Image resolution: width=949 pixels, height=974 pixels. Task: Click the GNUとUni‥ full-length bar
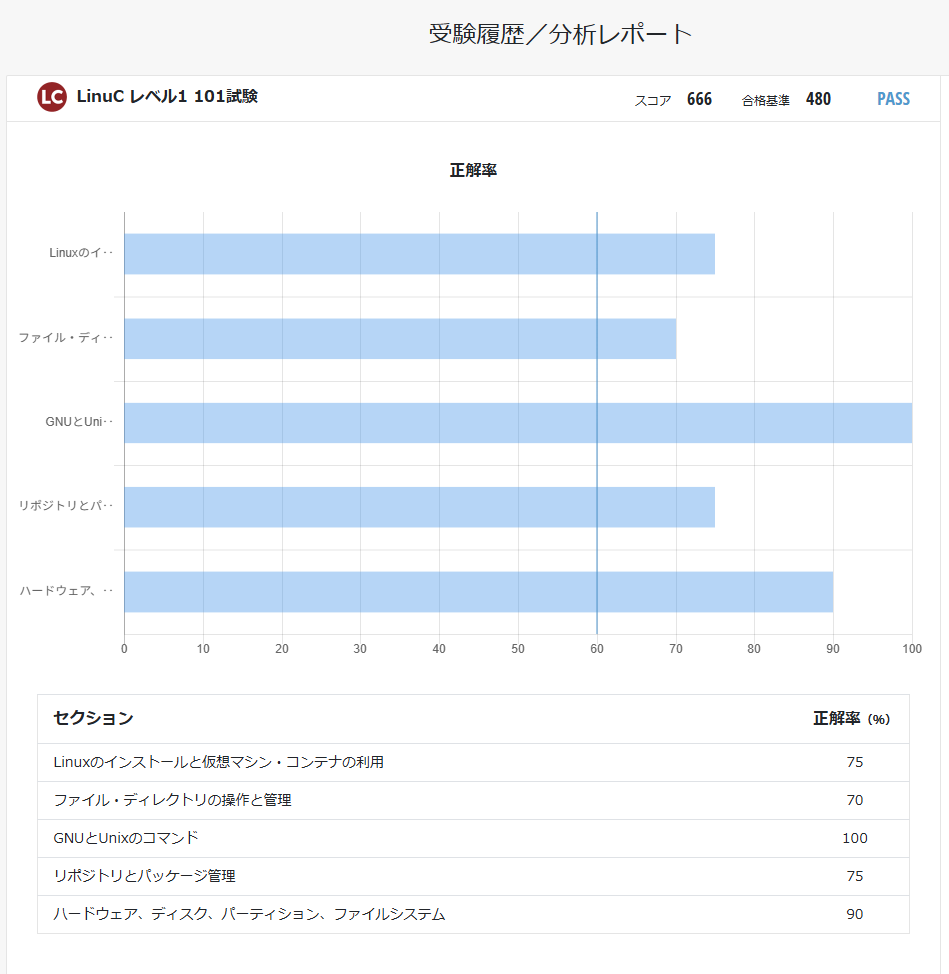point(517,423)
